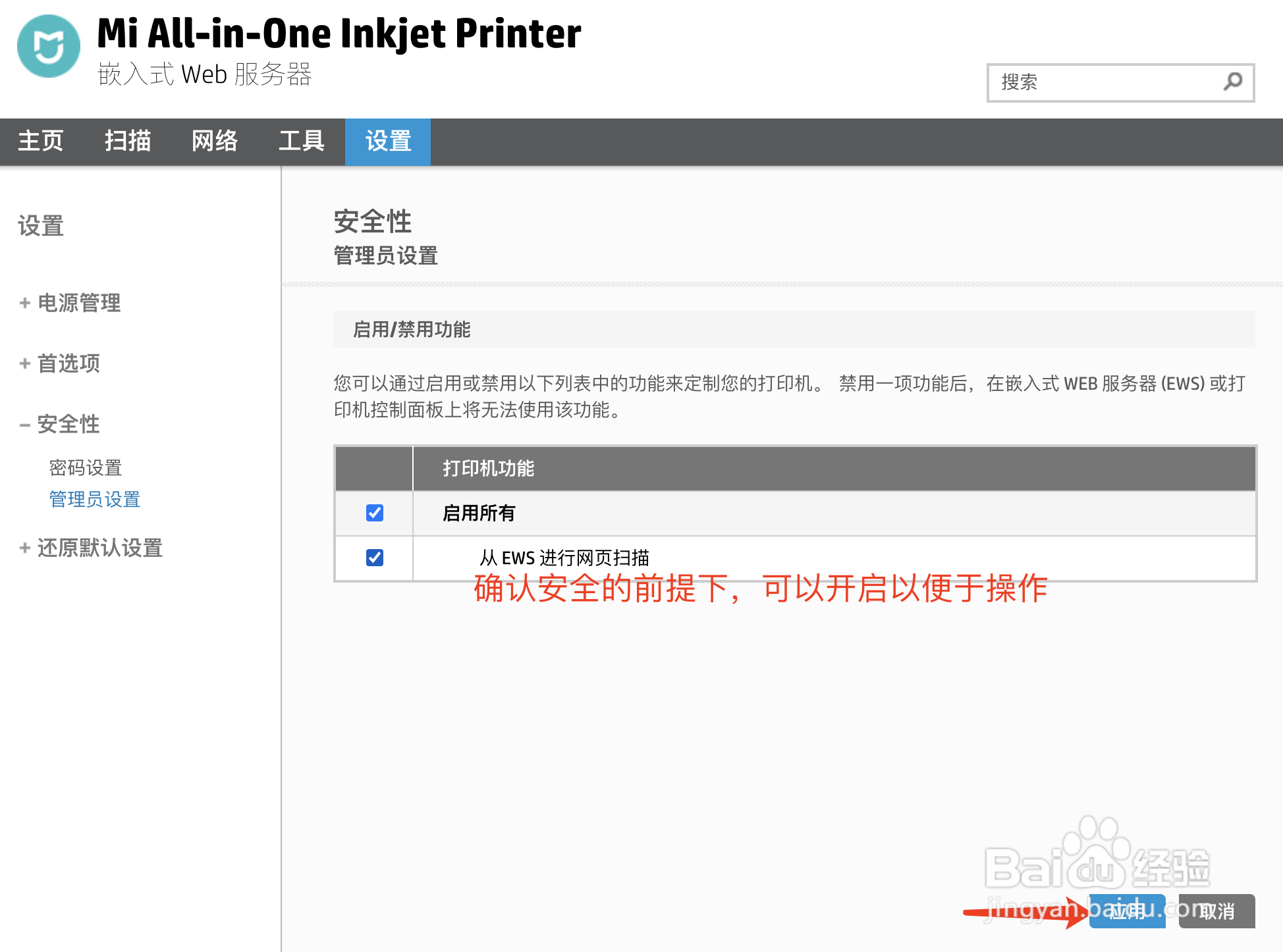1283x952 pixels.
Task: Open the 工具 tab
Action: click(302, 141)
